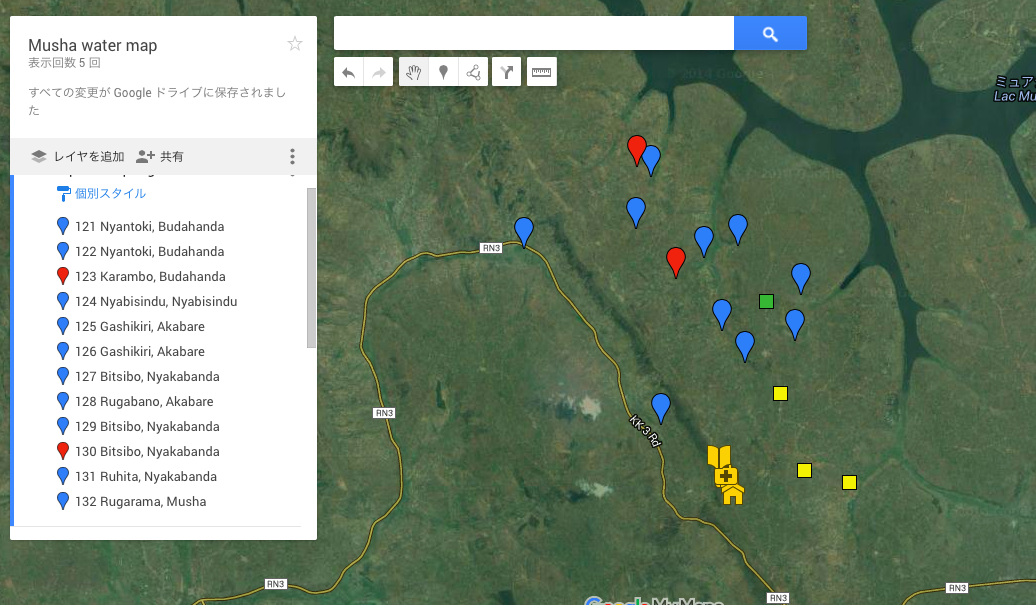1036x605 pixels.
Task: Focus the map search input field
Action: point(534,33)
